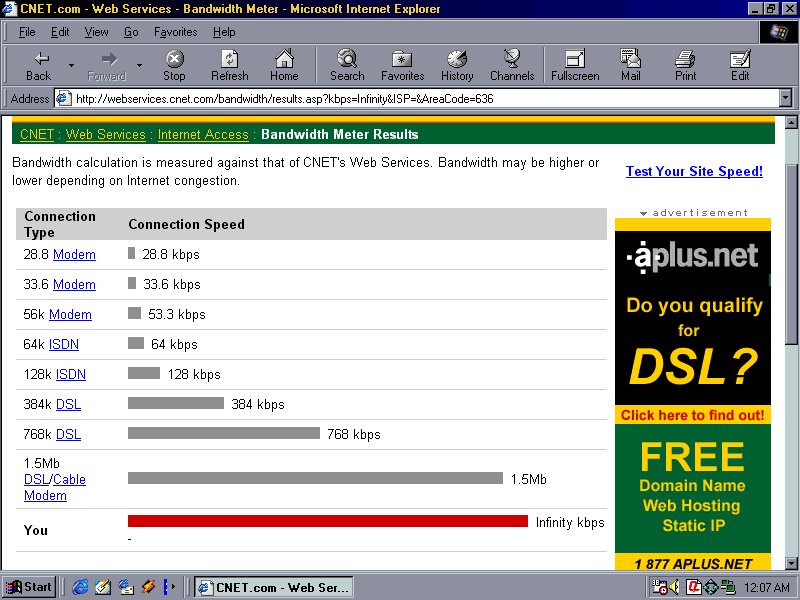Click the gray 1.5Mb speed bar
Screen dimensions: 800x600
pyautogui.click(x=315, y=478)
